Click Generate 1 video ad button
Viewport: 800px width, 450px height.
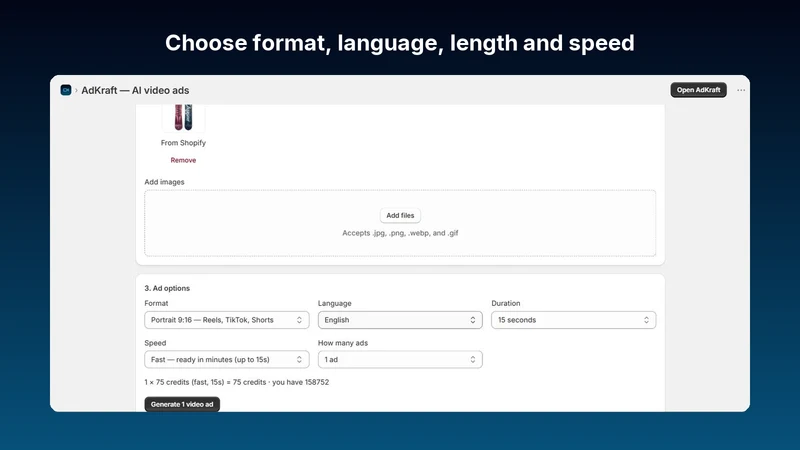[x=182, y=404]
